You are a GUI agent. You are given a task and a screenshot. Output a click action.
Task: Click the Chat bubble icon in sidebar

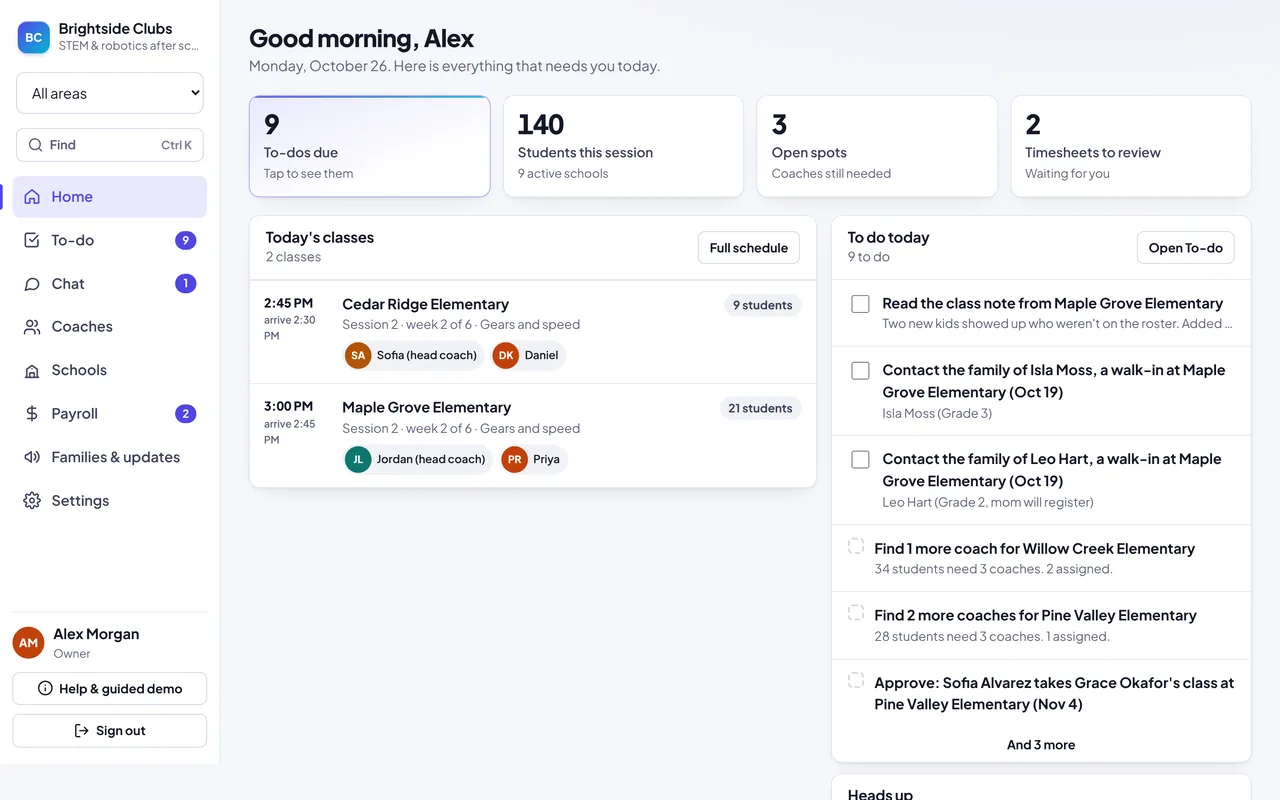(32, 284)
